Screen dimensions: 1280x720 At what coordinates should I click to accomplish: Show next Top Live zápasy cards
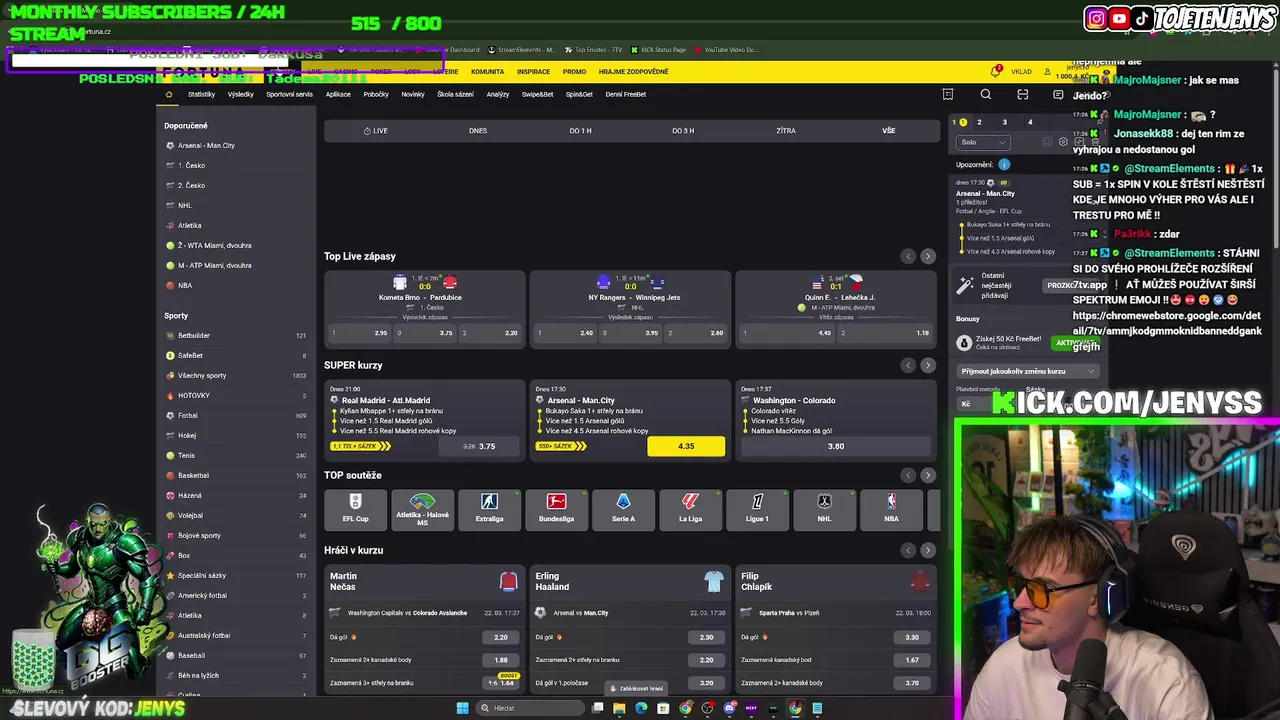coord(928,256)
